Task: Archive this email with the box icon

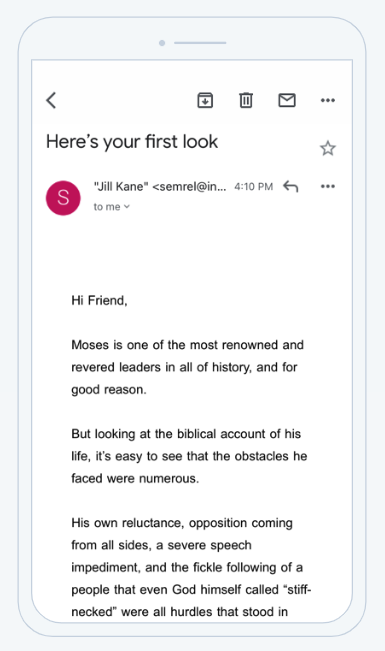Action: [x=205, y=100]
